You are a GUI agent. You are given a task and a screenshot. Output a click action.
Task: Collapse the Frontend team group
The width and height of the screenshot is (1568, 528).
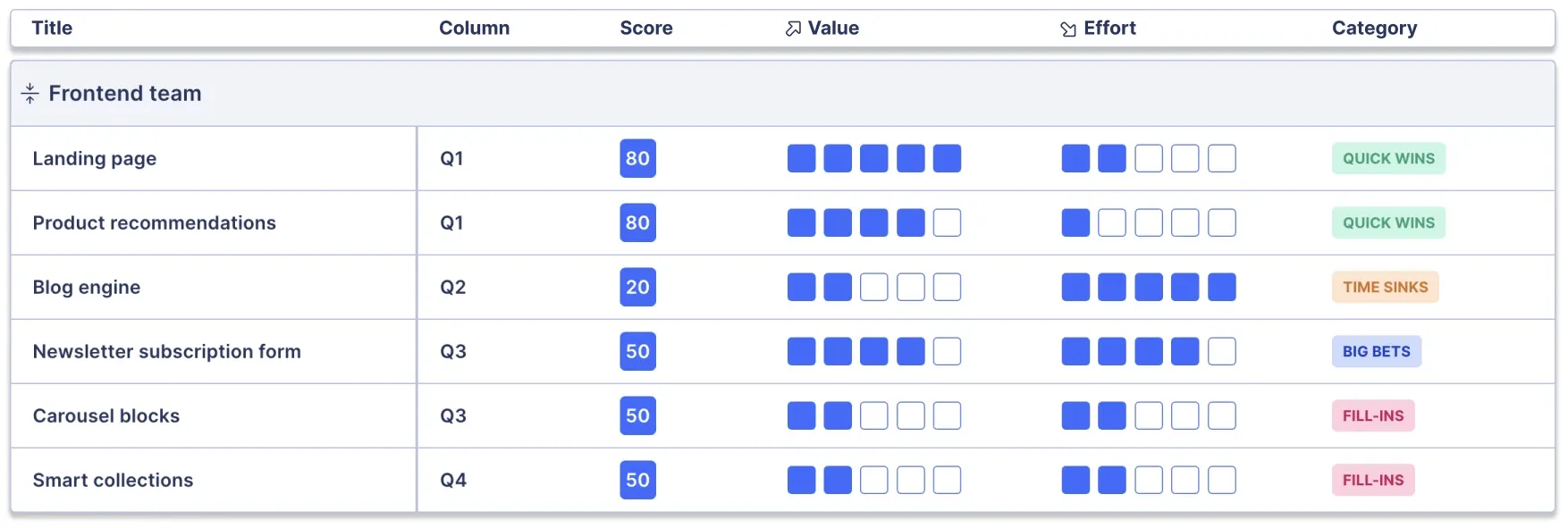click(x=30, y=93)
